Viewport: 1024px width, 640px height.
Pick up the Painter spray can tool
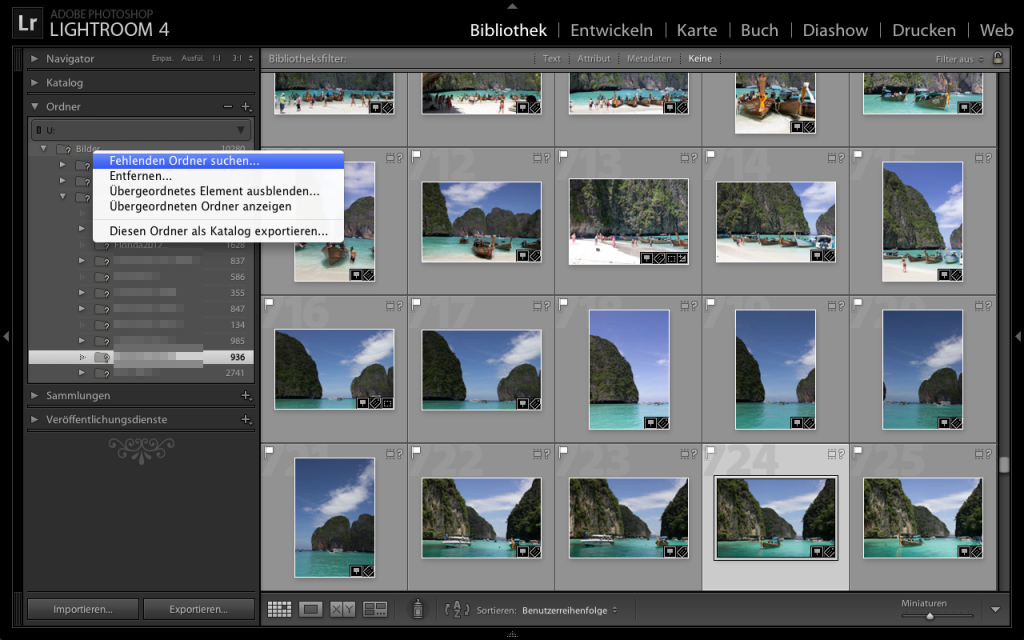[417, 609]
